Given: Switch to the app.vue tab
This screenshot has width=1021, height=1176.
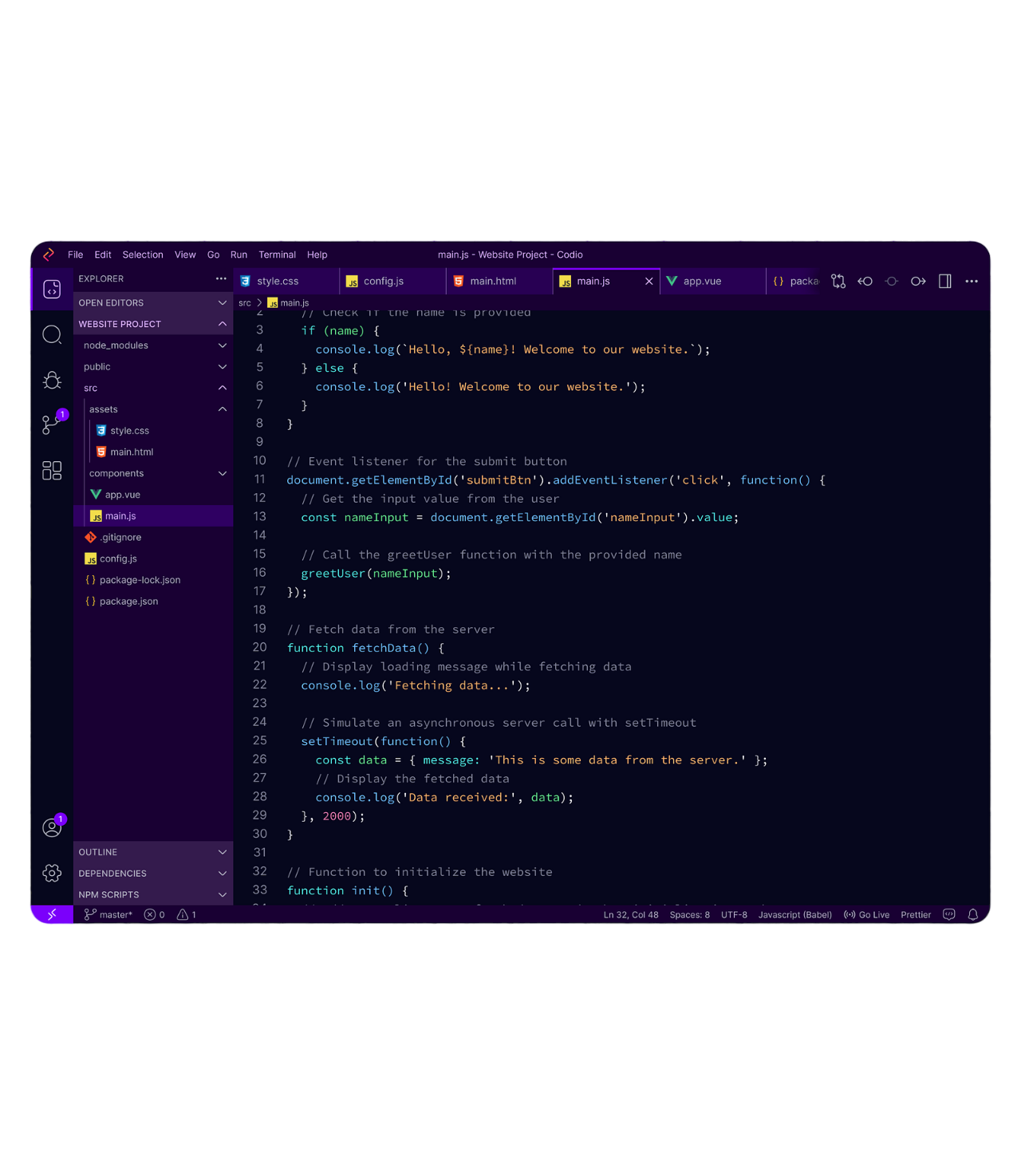Looking at the screenshot, I should point(712,281).
